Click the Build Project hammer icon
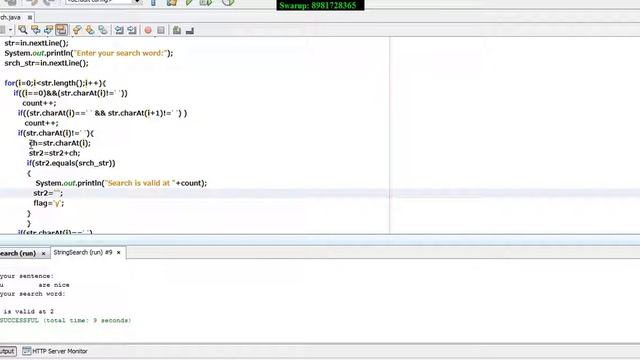The image size is (640, 360). click(x=153, y=2)
